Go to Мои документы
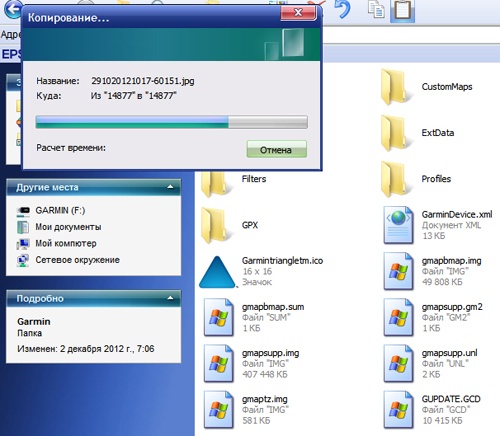The image size is (500, 436). tap(68, 227)
